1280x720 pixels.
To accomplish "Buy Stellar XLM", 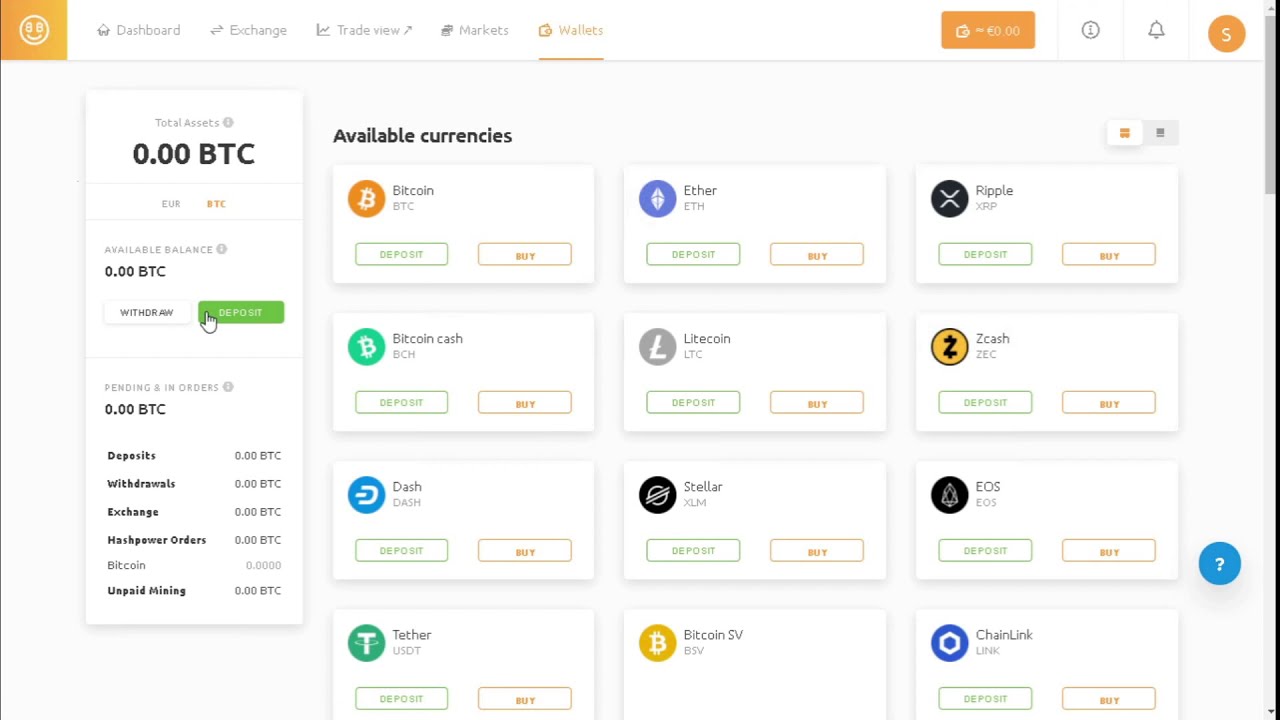I will click(817, 551).
